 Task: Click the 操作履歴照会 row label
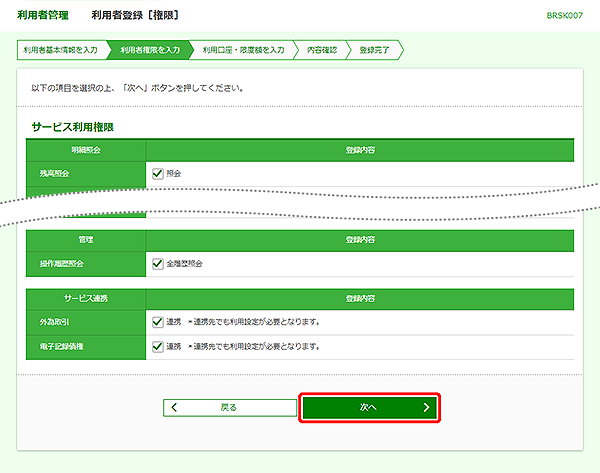point(62,264)
